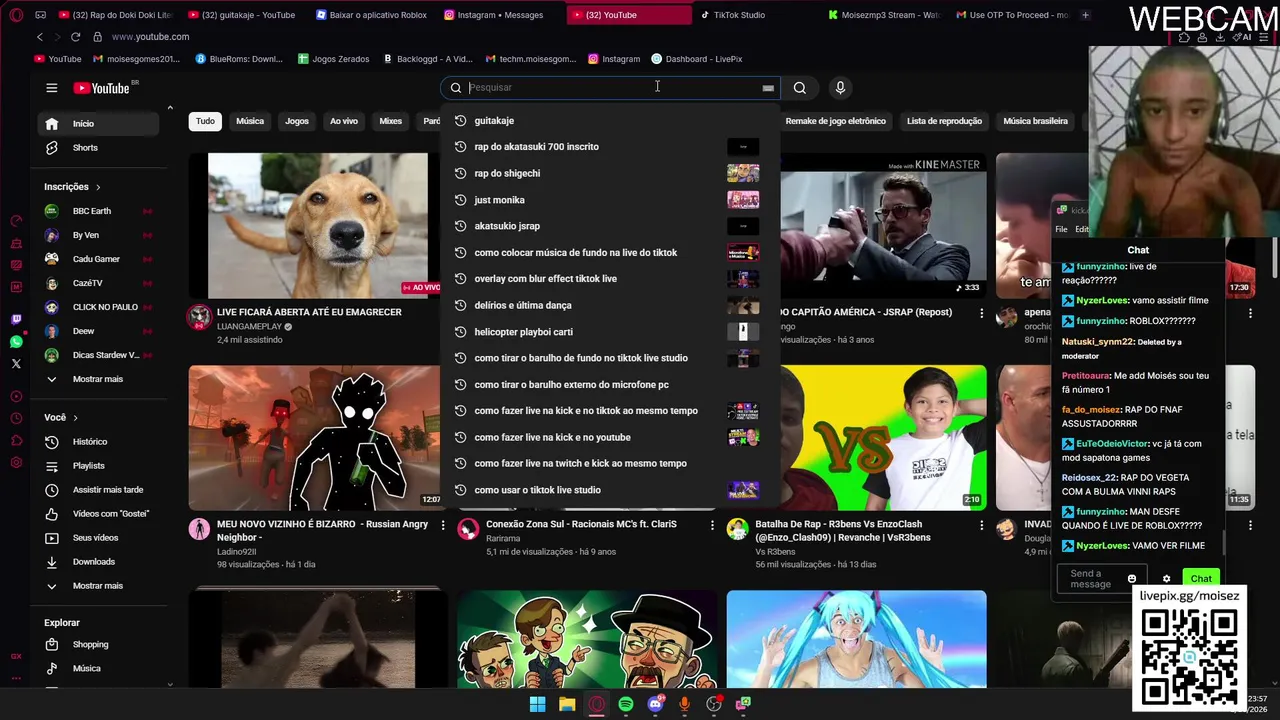Open Dashboard - LivePix bookmark
The width and height of the screenshot is (1280, 720).
point(697,59)
